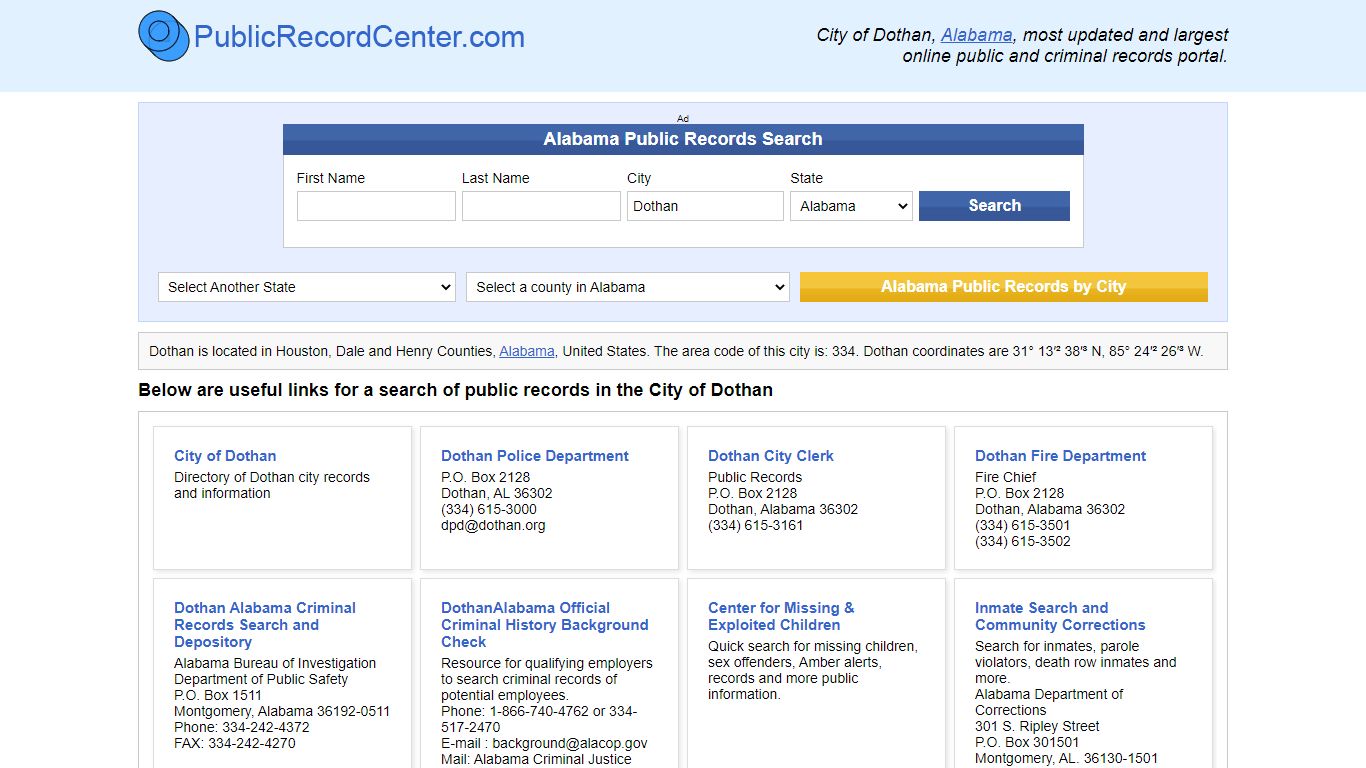Select fire department phone (334) 615-3502

tap(1022, 541)
